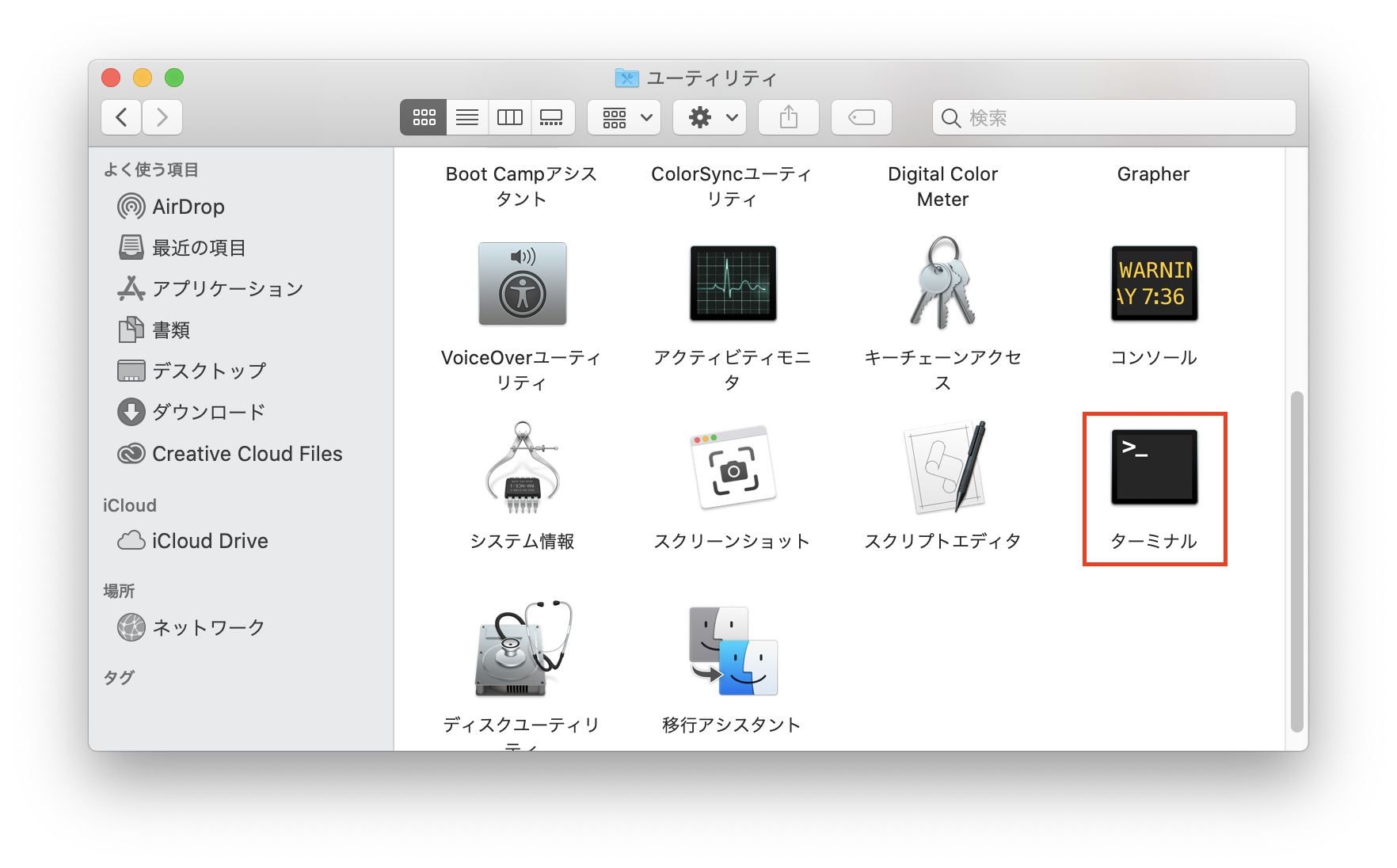
Task: Click the ユーティリティ folder icon in the title bar
Action: (627, 78)
